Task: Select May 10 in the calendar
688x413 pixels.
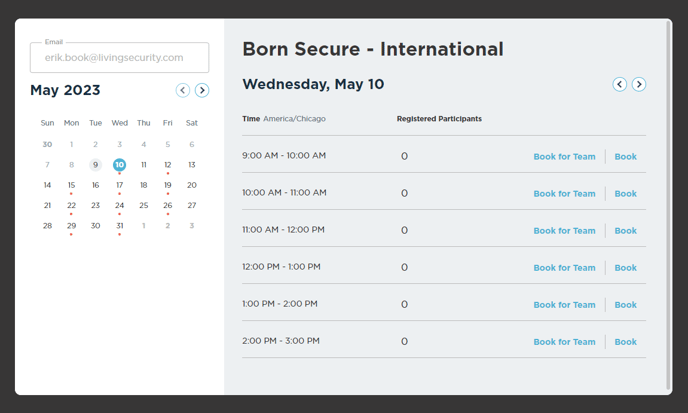Action: point(119,165)
